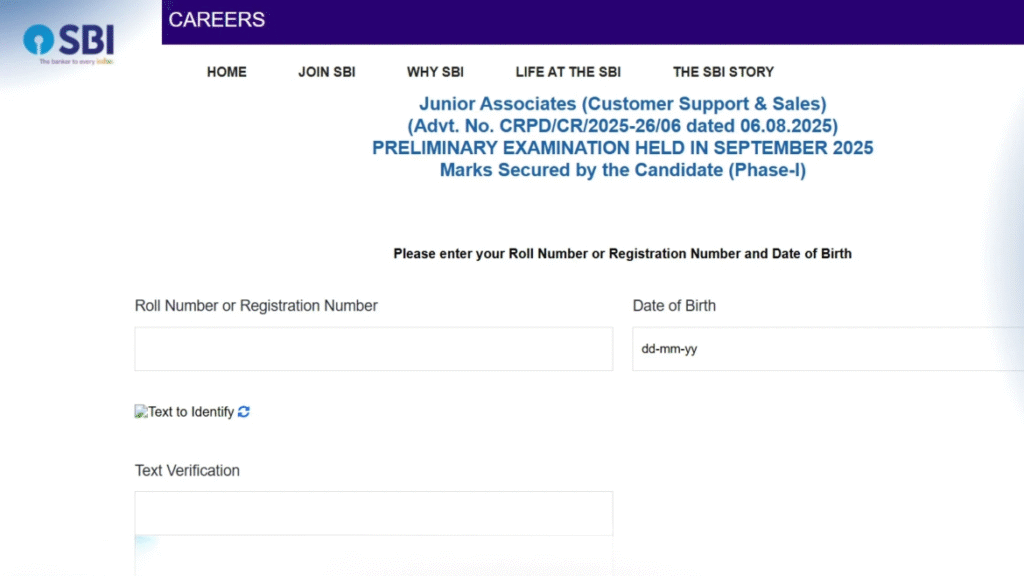Click inside the Roll Number or Registration Number field
1024x576 pixels.
pyautogui.click(x=373, y=348)
